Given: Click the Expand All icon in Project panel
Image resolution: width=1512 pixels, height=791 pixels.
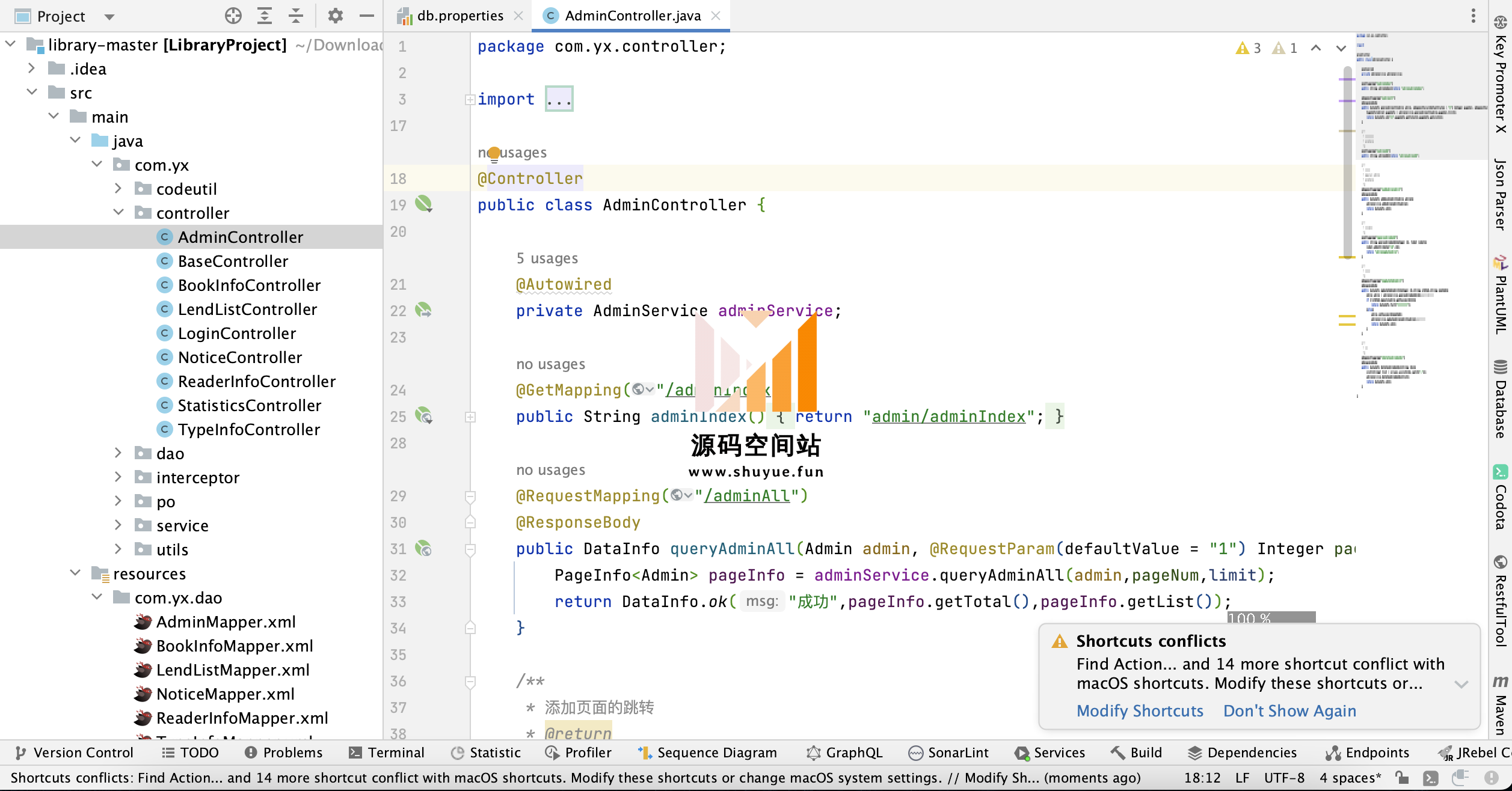Looking at the screenshot, I should tap(265, 16).
